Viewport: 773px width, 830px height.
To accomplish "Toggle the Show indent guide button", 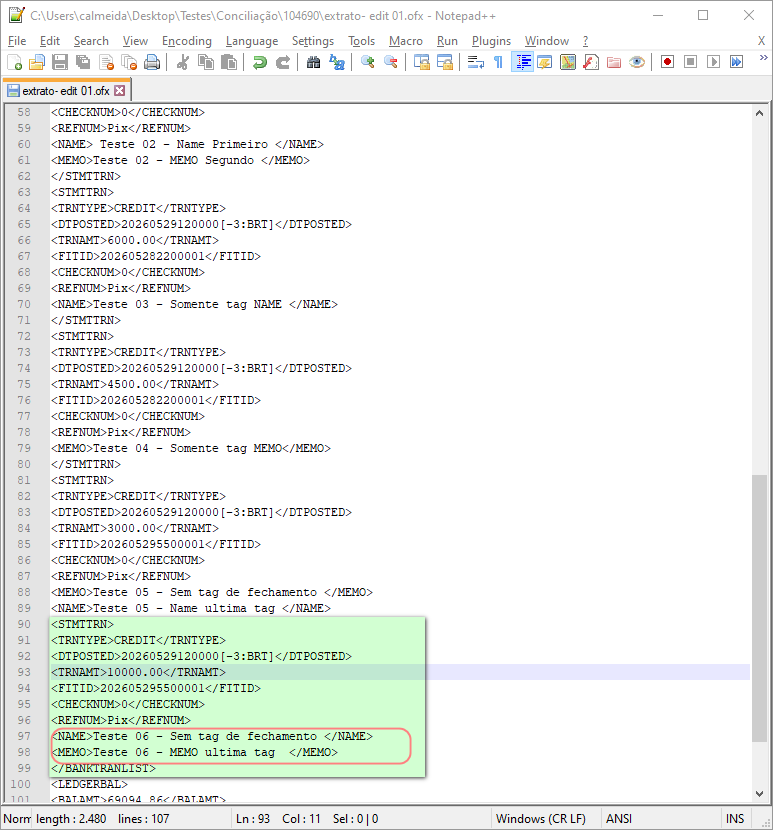I will click(522, 62).
